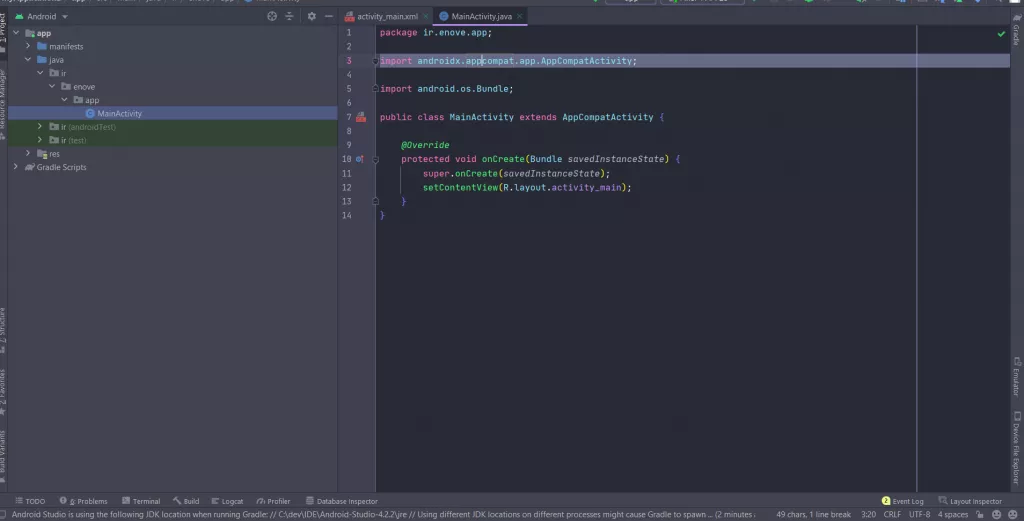Screen dimensions: 1024x521
Task: Open the Build tool window
Action: coord(186,501)
